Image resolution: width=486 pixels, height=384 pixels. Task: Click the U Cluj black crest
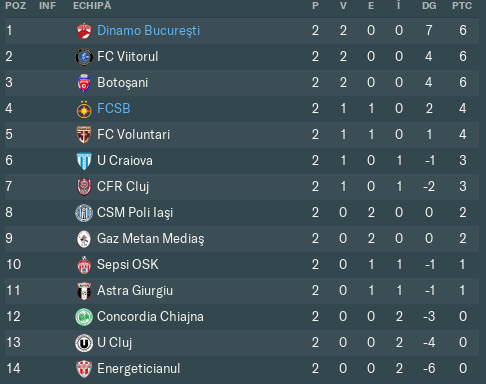(84, 343)
